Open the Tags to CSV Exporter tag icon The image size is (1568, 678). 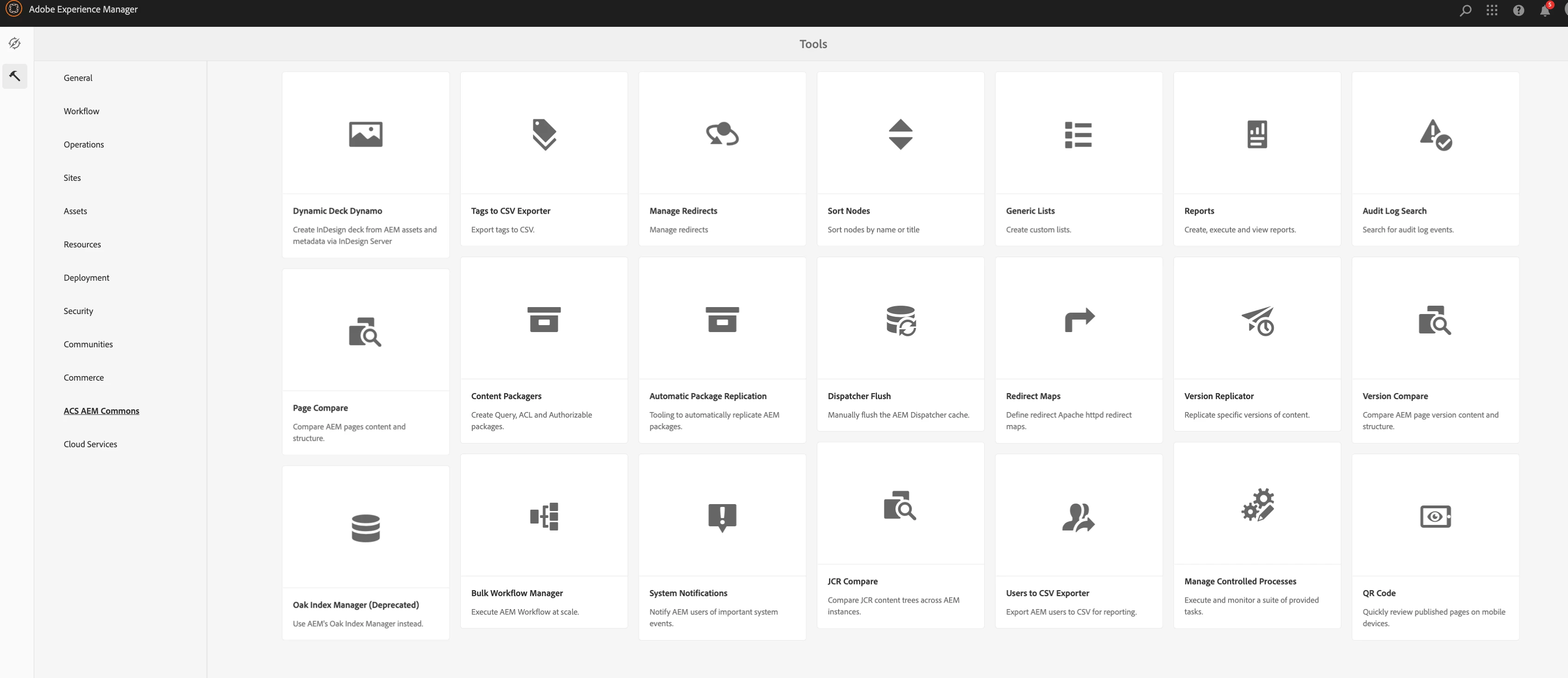[x=543, y=134]
